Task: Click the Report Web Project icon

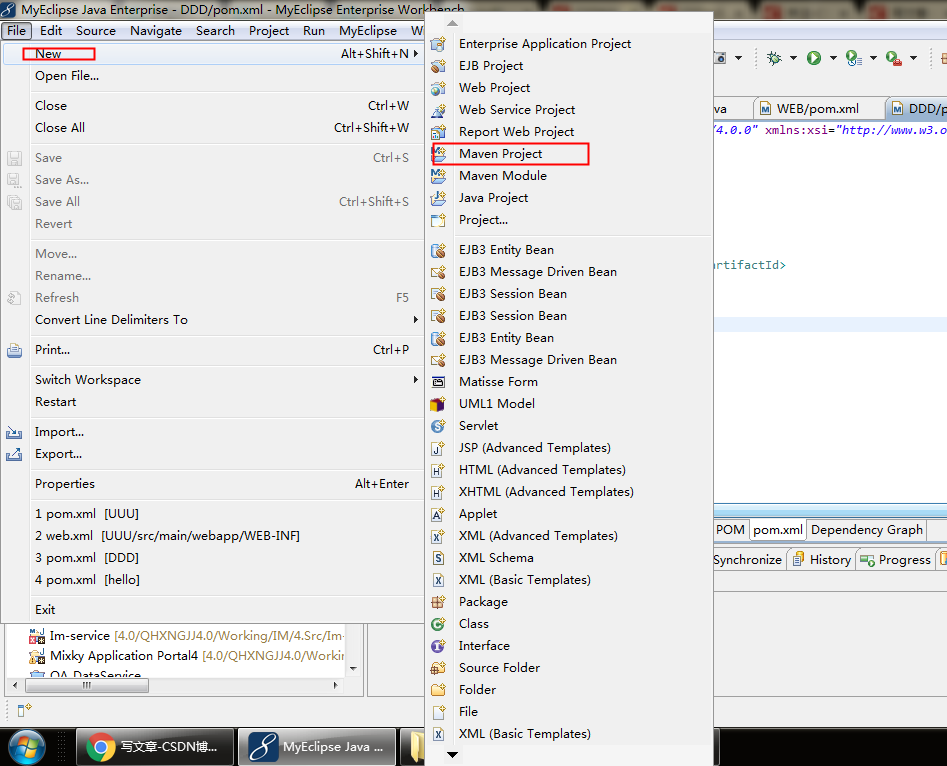Action: click(x=438, y=132)
